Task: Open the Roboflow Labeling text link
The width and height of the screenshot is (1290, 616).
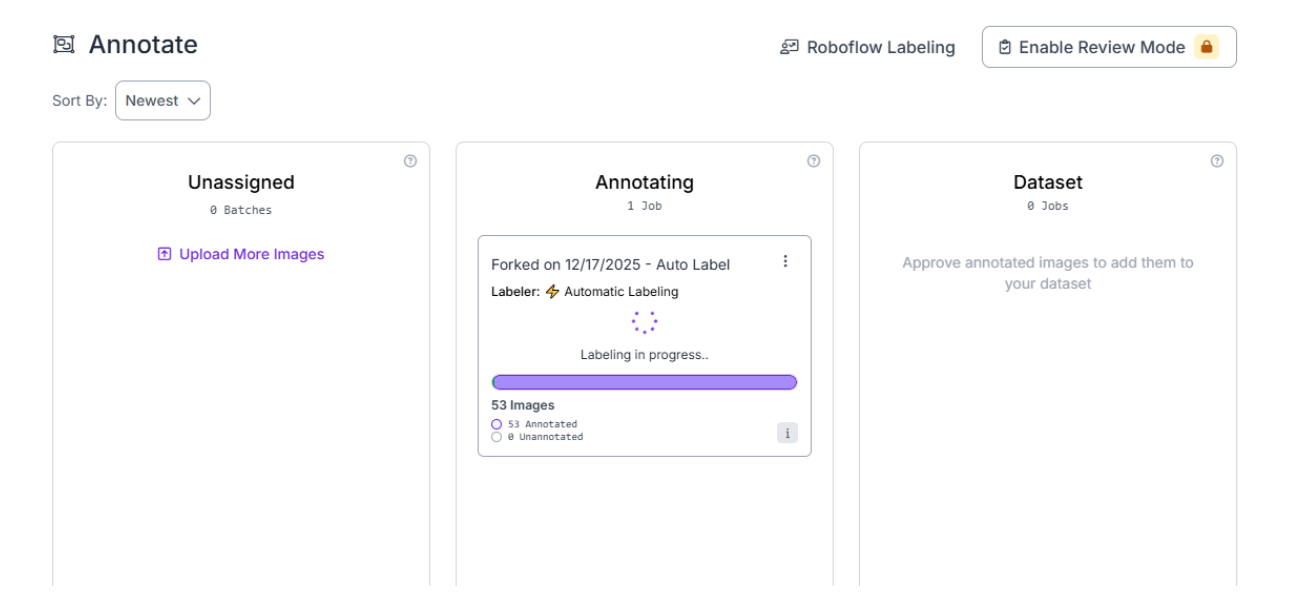Action: point(880,47)
